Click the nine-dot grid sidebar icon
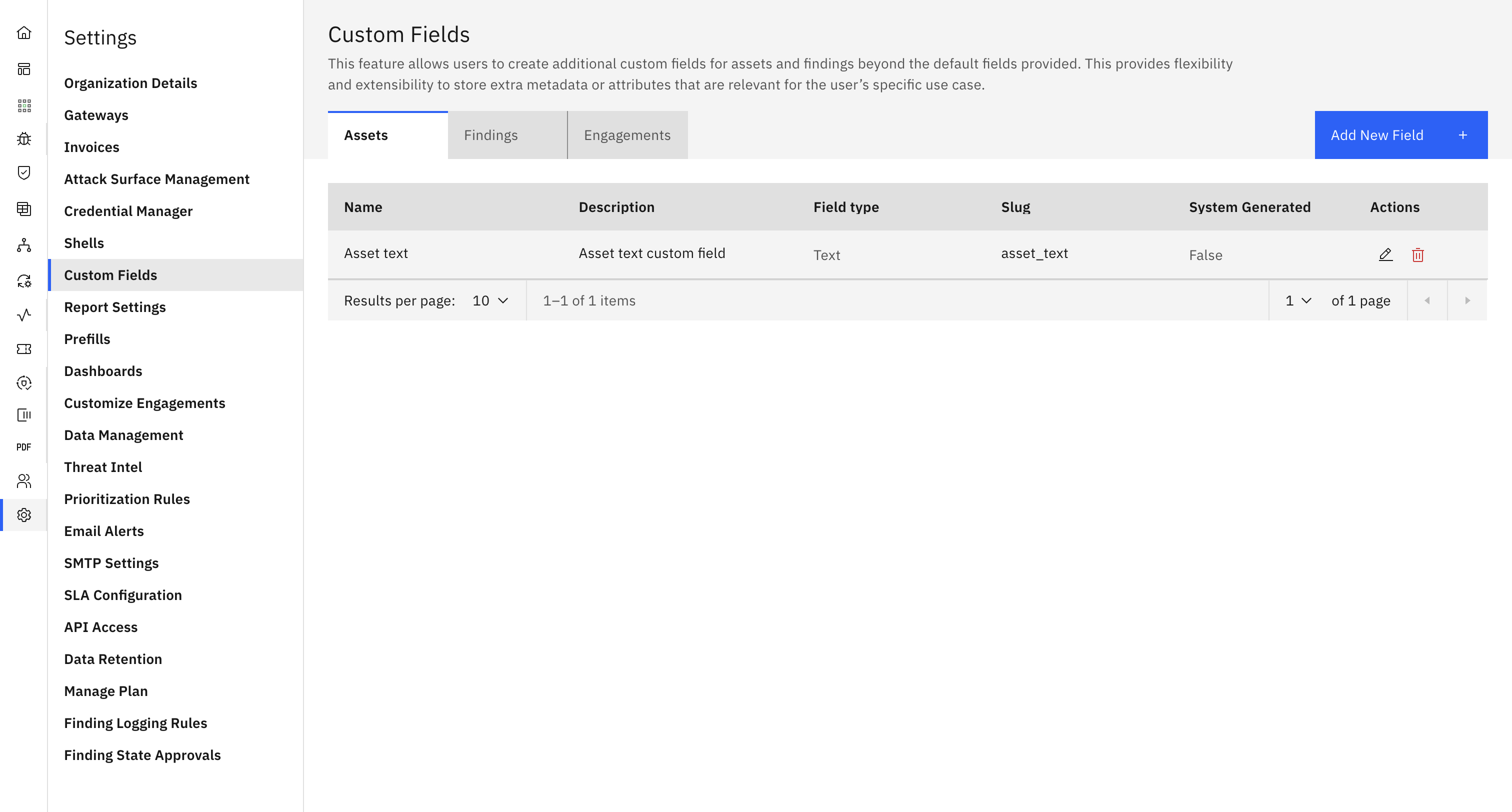1512x812 pixels. (x=24, y=105)
